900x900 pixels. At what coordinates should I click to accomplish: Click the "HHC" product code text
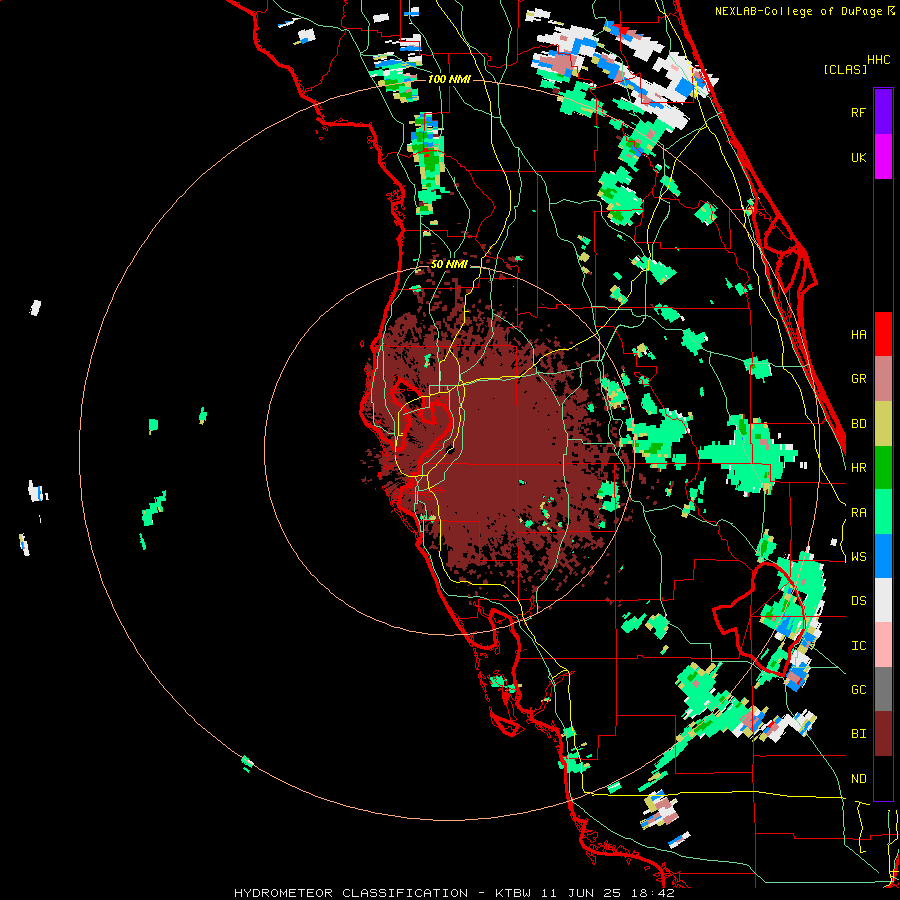pos(878,60)
